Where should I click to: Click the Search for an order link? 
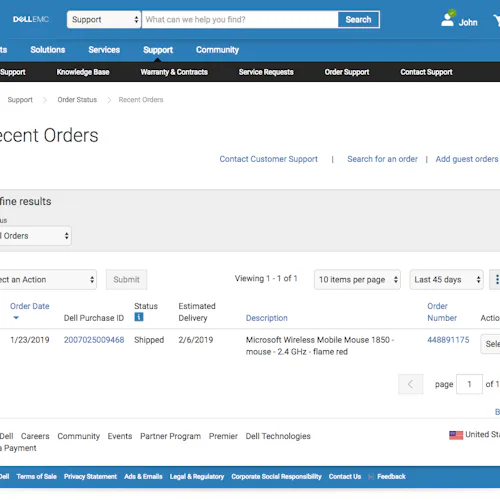click(382, 159)
